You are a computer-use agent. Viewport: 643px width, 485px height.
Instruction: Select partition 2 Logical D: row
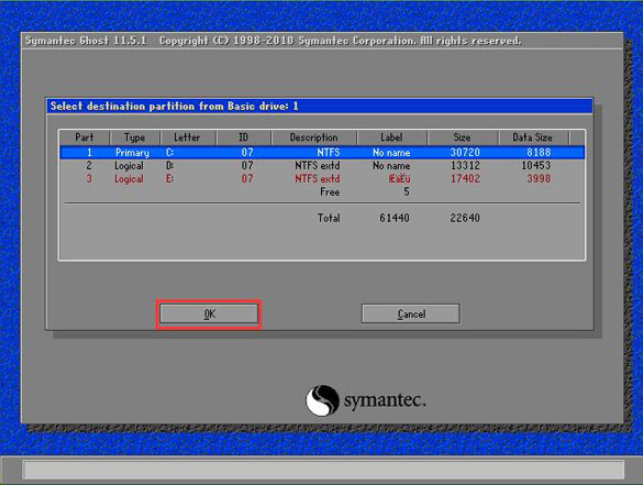pyautogui.click(x=320, y=165)
